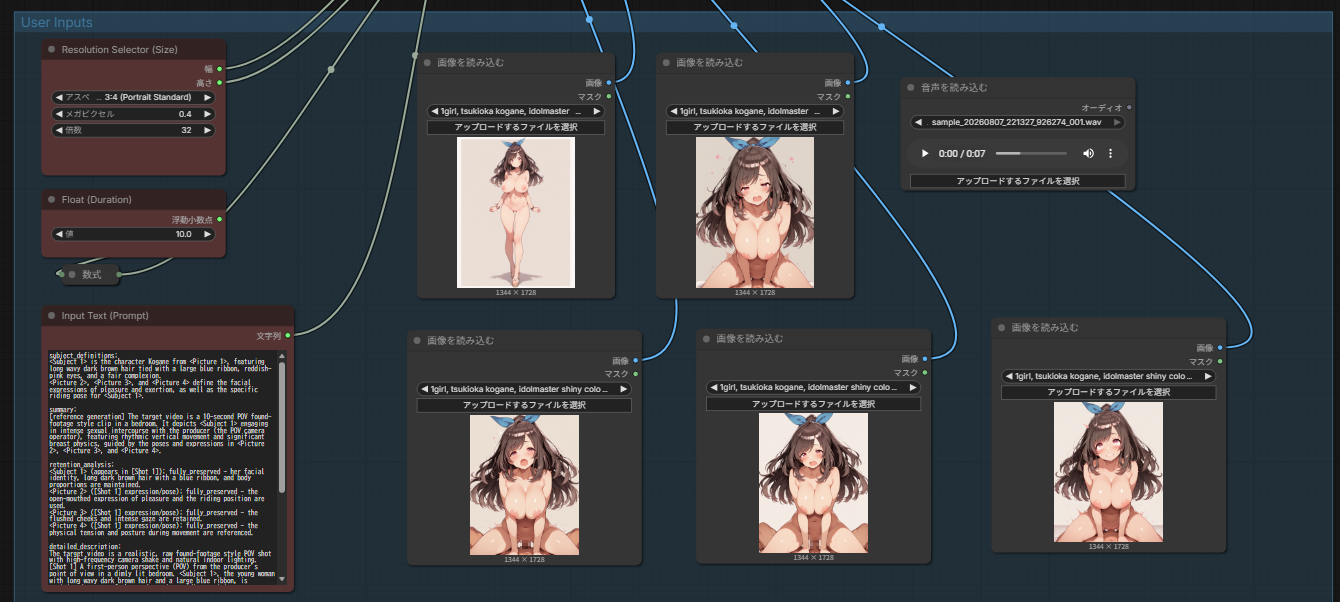Click the Resolution Selector (Size) node title
This screenshot has height=602, width=1340.
click(x=120, y=49)
